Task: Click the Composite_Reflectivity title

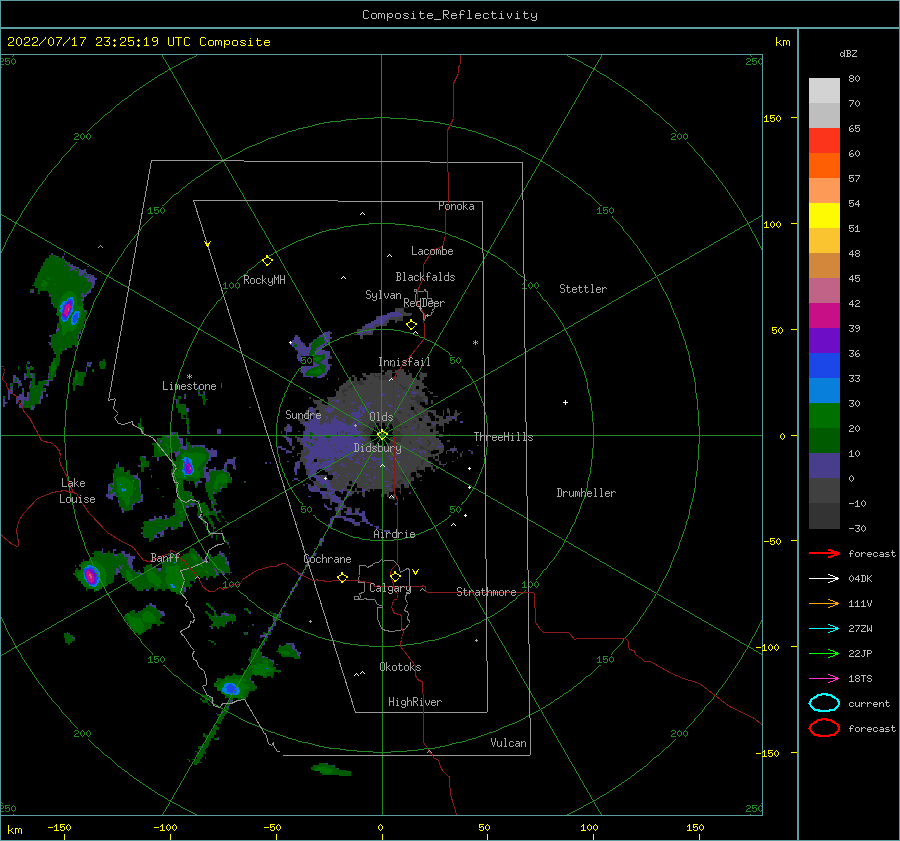Action: pyautogui.click(x=450, y=15)
